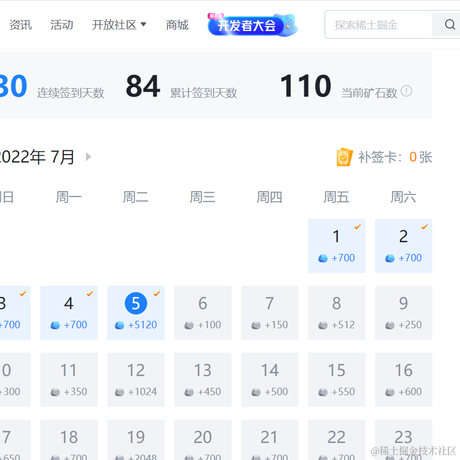
Task: Click the 周五 weekday header
Action: [336, 197]
